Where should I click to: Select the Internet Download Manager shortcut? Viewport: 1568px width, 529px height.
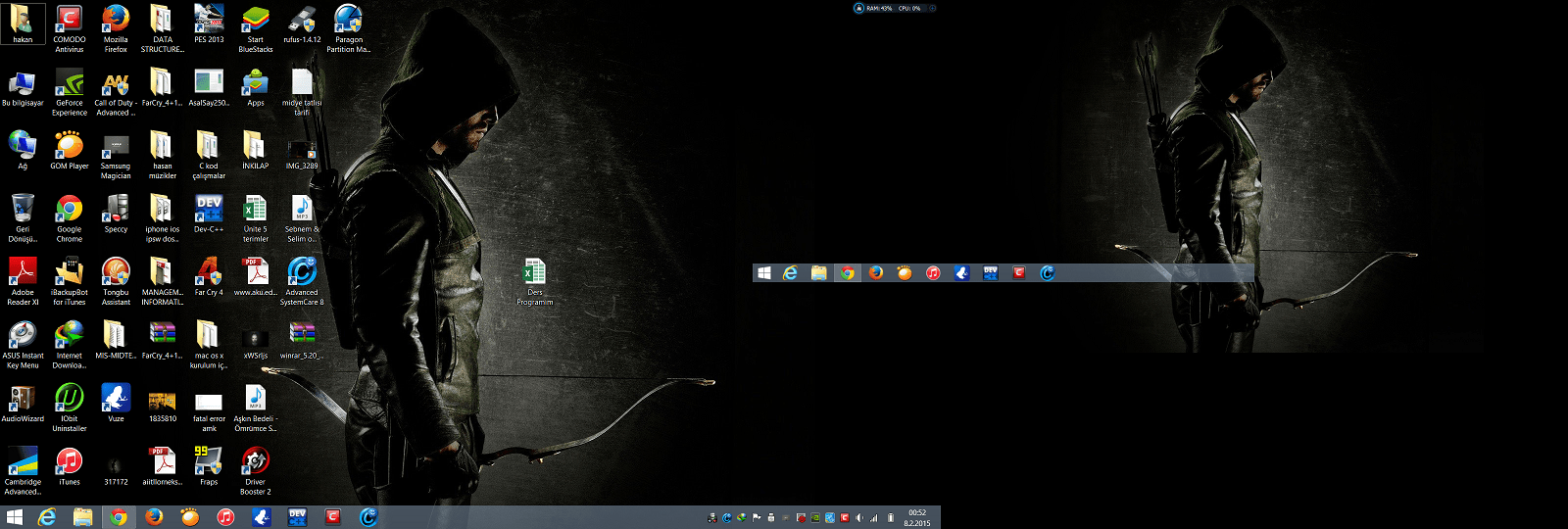[x=70, y=345]
